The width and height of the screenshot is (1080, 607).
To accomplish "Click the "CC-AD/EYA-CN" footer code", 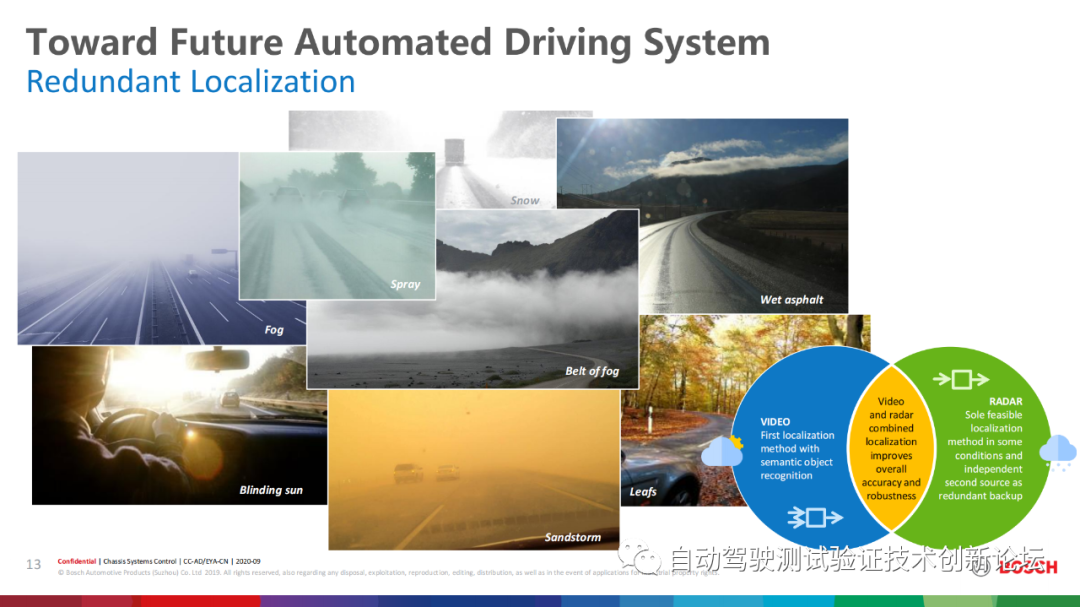I will [x=205, y=562].
